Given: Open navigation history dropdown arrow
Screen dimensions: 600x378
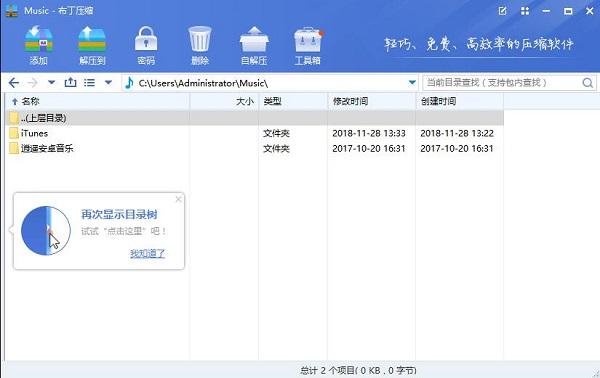Looking at the screenshot, I should click(51, 83).
